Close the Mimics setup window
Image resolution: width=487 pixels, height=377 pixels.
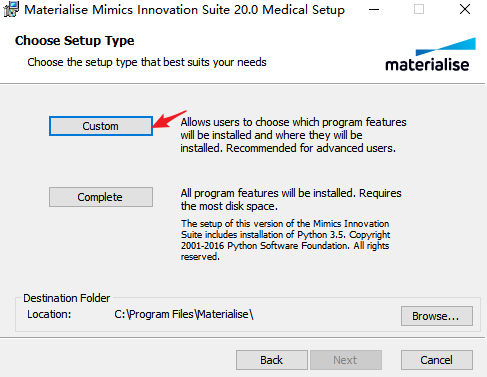pyautogui.click(x=465, y=9)
